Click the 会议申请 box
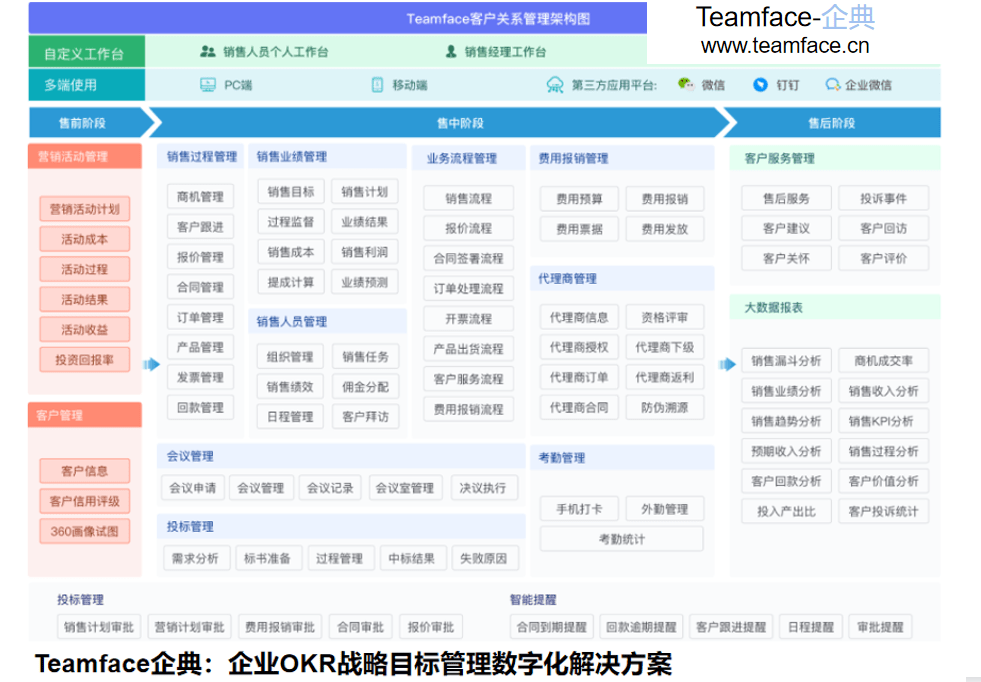The image size is (981, 682). click(x=193, y=488)
